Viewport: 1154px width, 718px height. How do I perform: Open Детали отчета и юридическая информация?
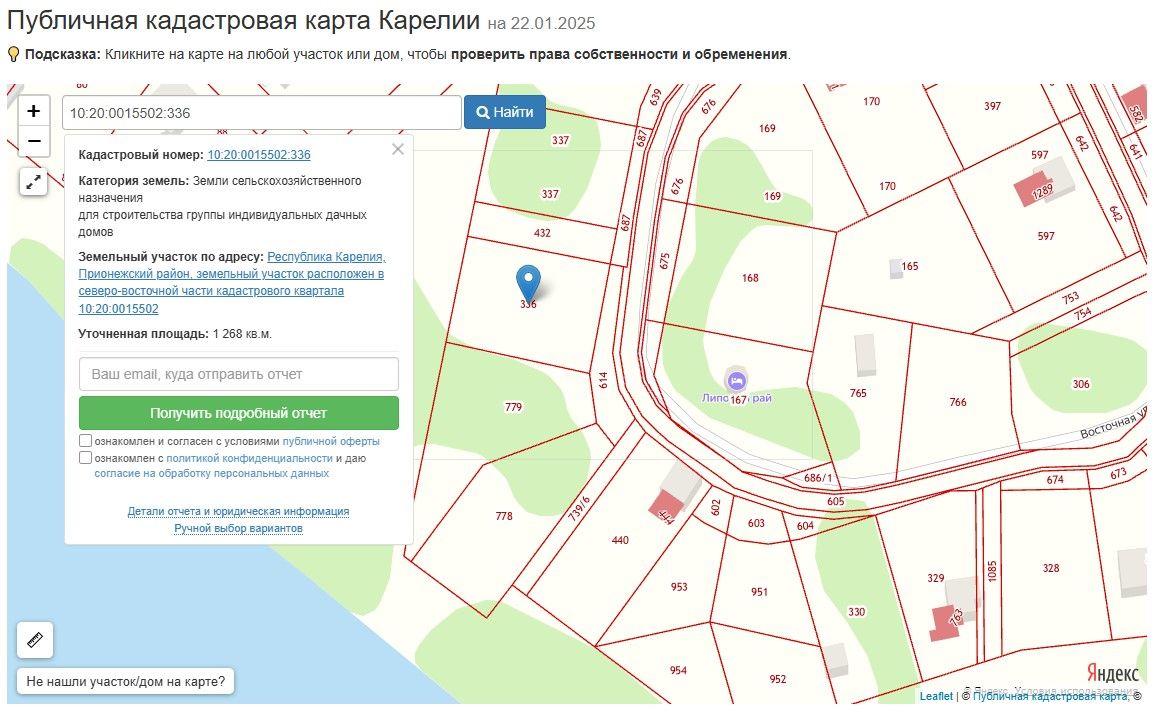click(x=238, y=511)
